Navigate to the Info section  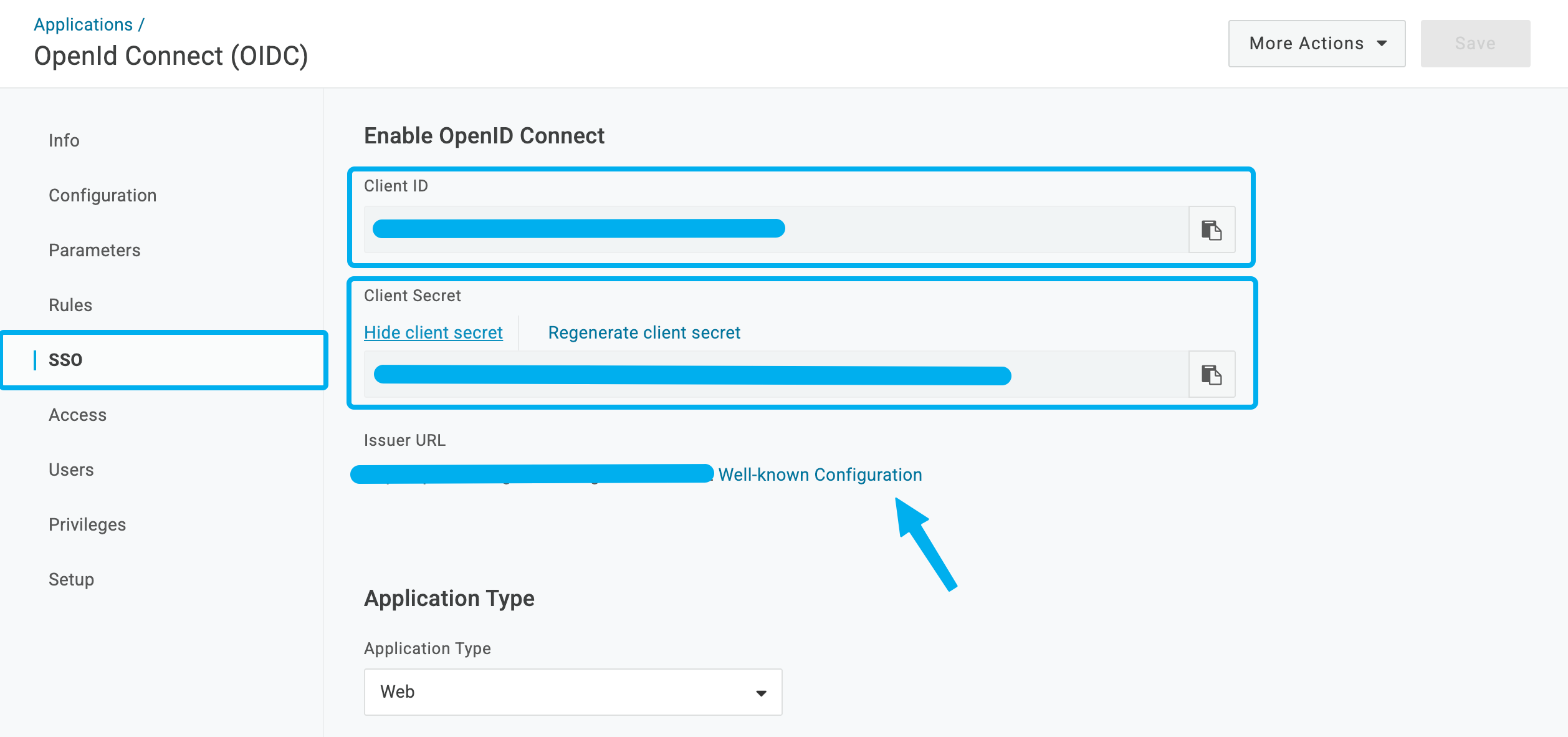click(x=64, y=140)
